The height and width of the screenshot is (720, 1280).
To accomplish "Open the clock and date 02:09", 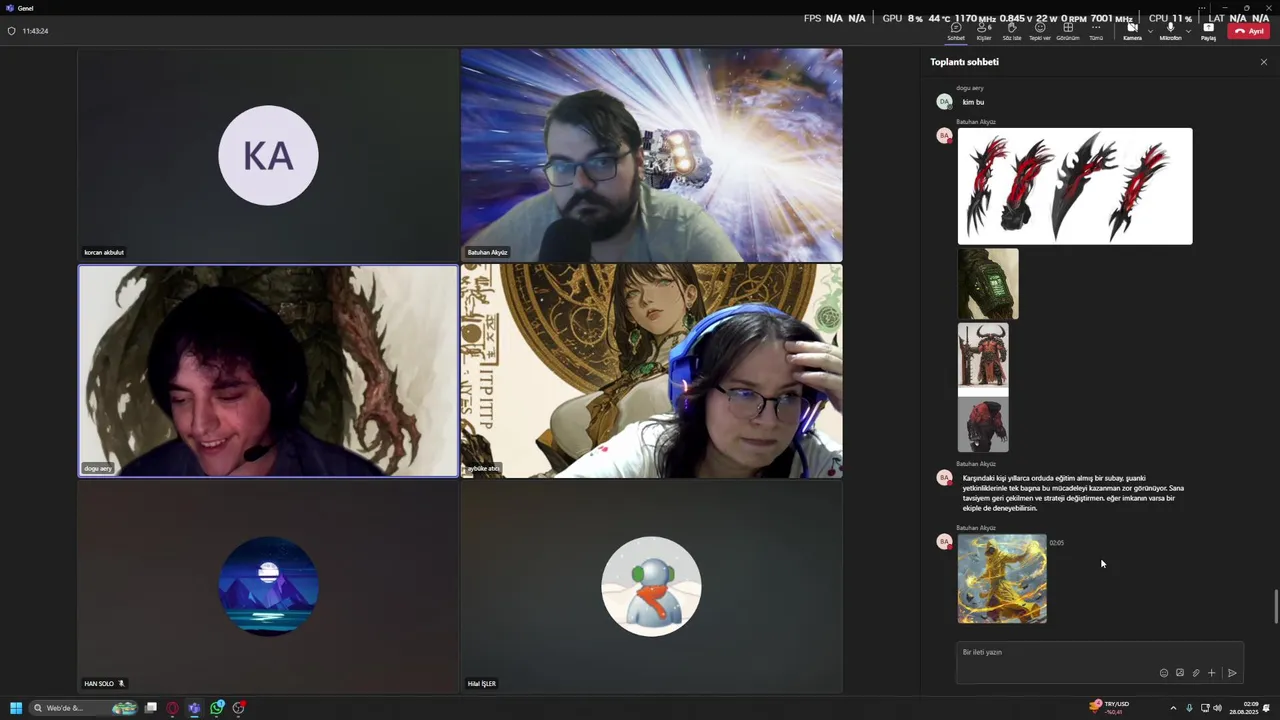I will pyautogui.click(x=1244, y=708).
